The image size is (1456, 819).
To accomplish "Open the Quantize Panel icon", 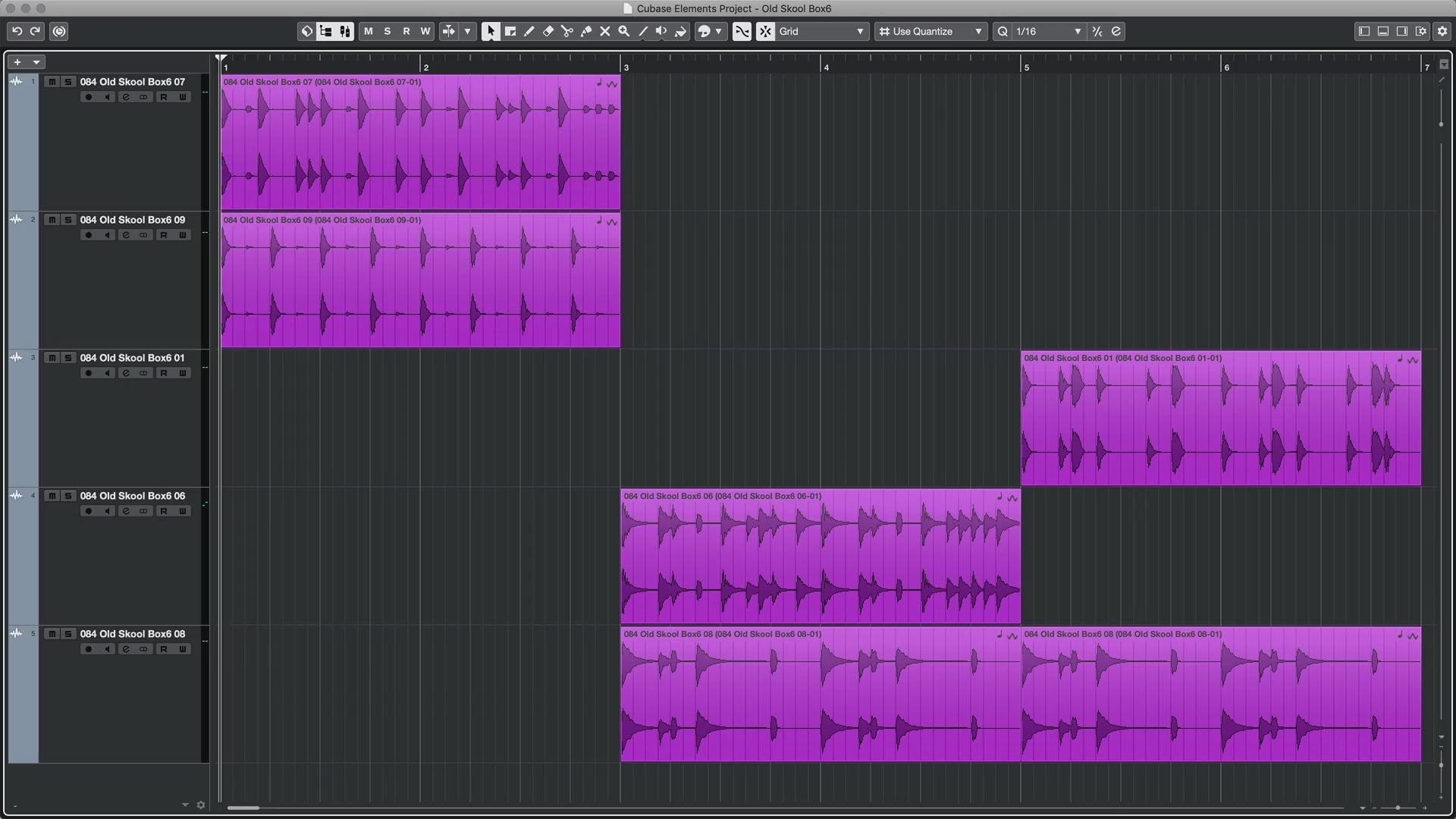I will click(x=1116, y=31).
